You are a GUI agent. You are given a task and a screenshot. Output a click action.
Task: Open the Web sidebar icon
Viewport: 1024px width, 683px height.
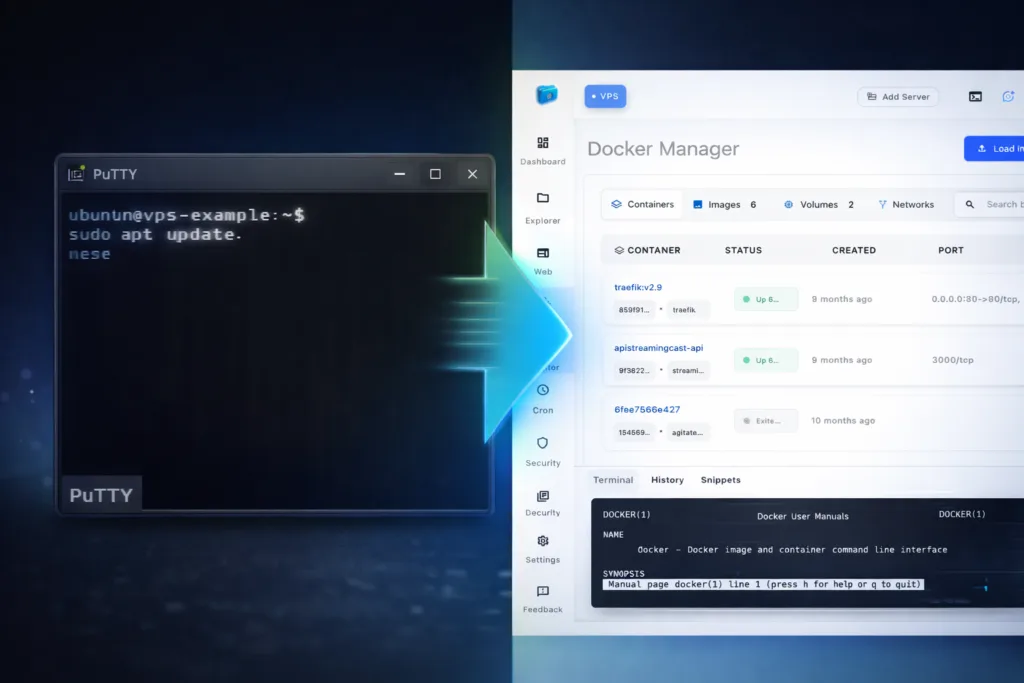pos(543,253)
